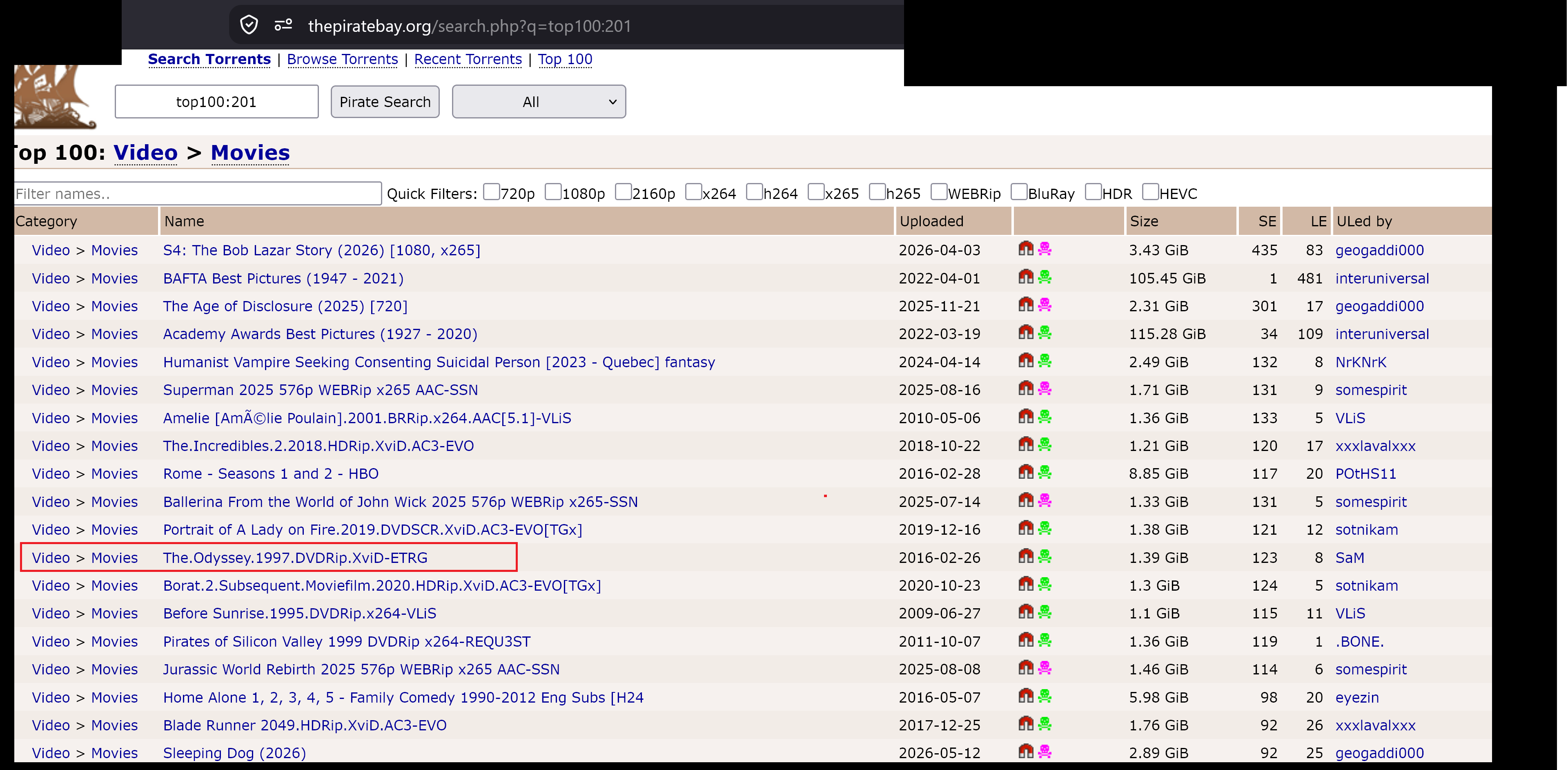Click magnet icon for The.Incredibles.2.2018
The height and width of the screenshot is (770, 1568).
click(x=1026, y=444)
